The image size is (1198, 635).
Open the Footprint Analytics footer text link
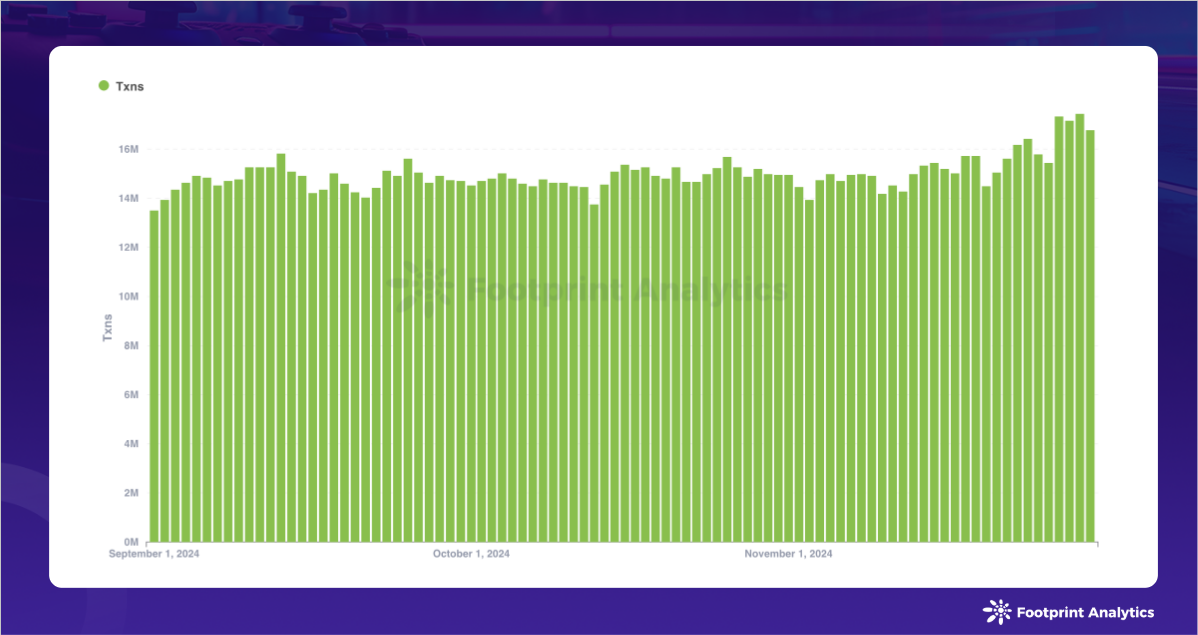[1084, 612]
